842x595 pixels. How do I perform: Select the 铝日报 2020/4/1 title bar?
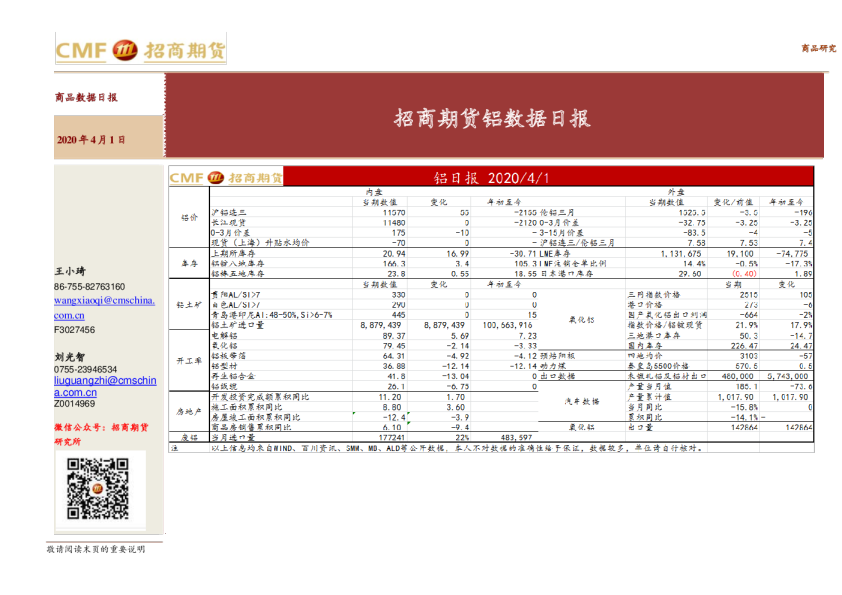(x=495, y=173)
